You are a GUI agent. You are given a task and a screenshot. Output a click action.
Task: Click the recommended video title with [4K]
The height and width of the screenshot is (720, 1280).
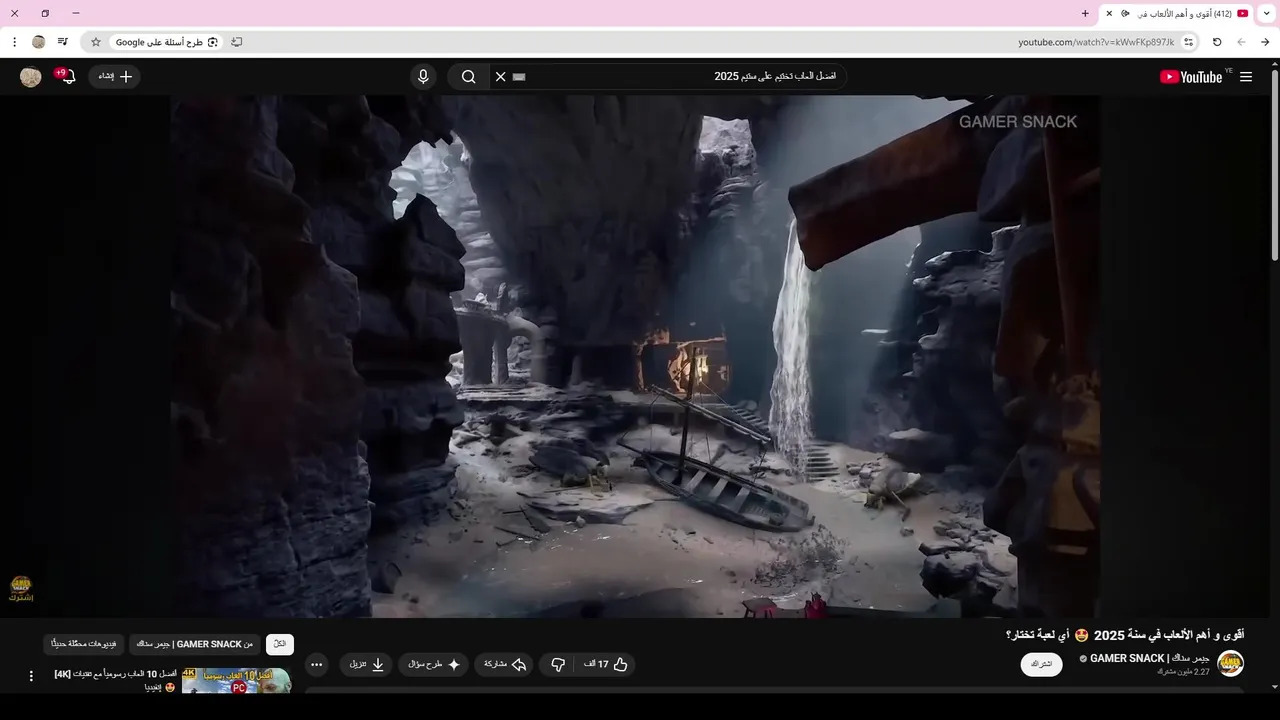click(x=115, y=680)
